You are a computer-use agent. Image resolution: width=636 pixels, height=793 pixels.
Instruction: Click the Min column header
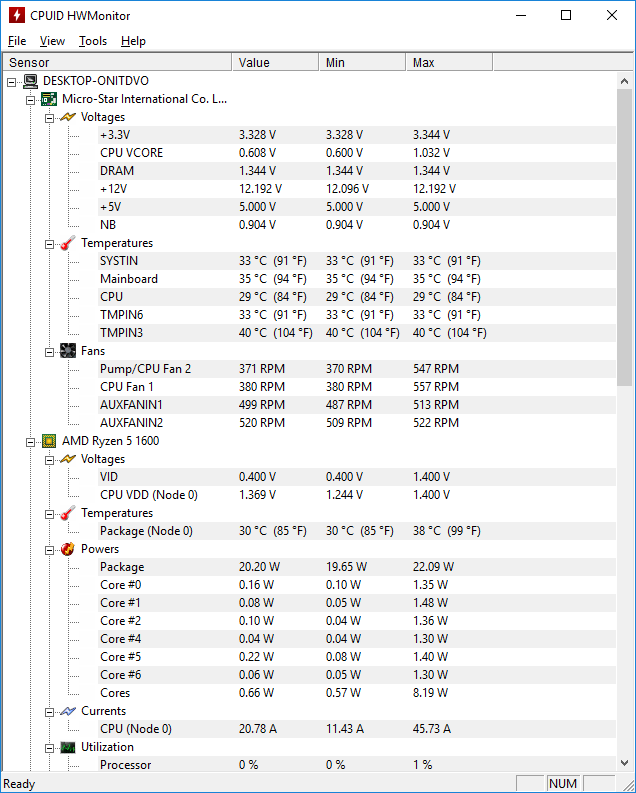[362, 62]
